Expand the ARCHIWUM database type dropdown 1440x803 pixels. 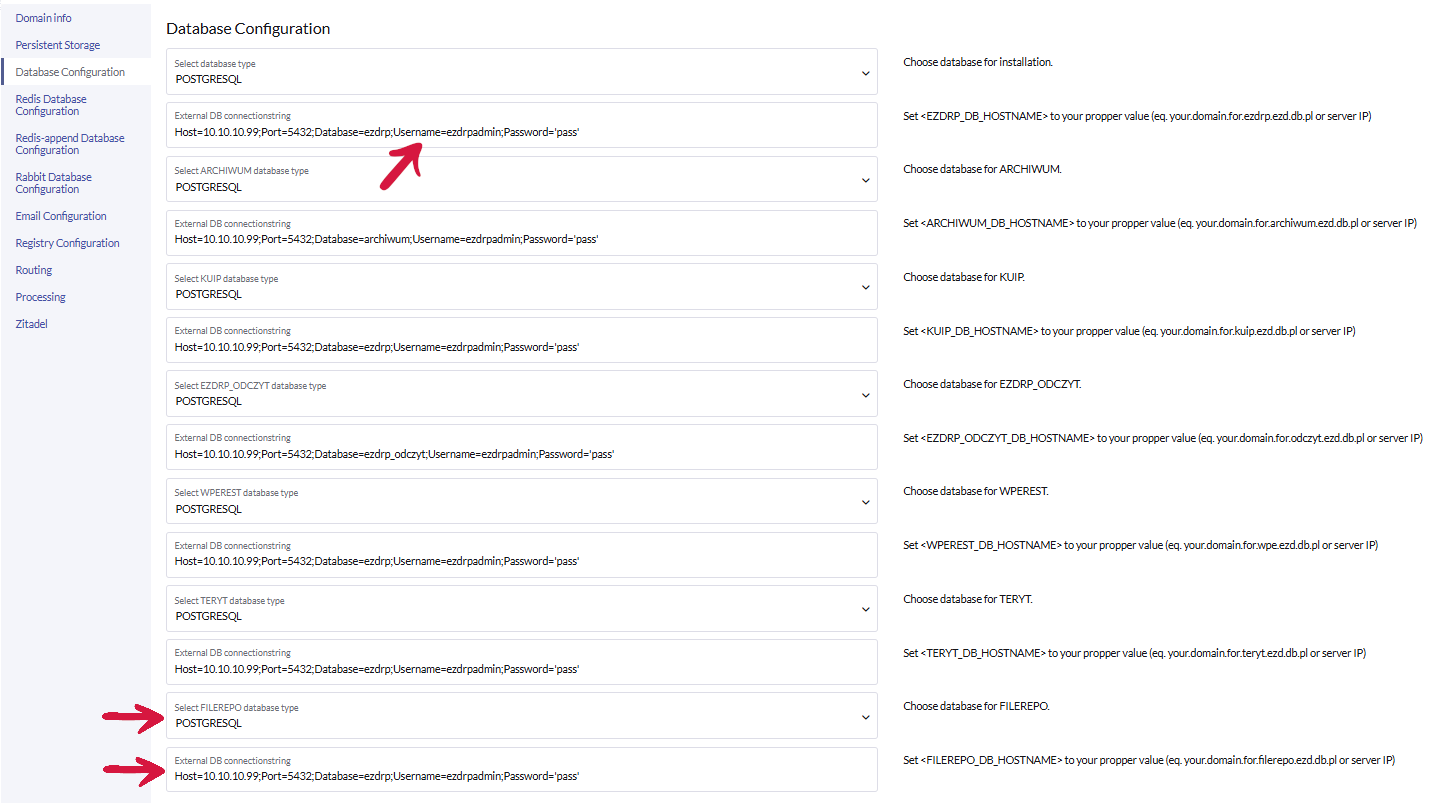click(x=865, y=180)
